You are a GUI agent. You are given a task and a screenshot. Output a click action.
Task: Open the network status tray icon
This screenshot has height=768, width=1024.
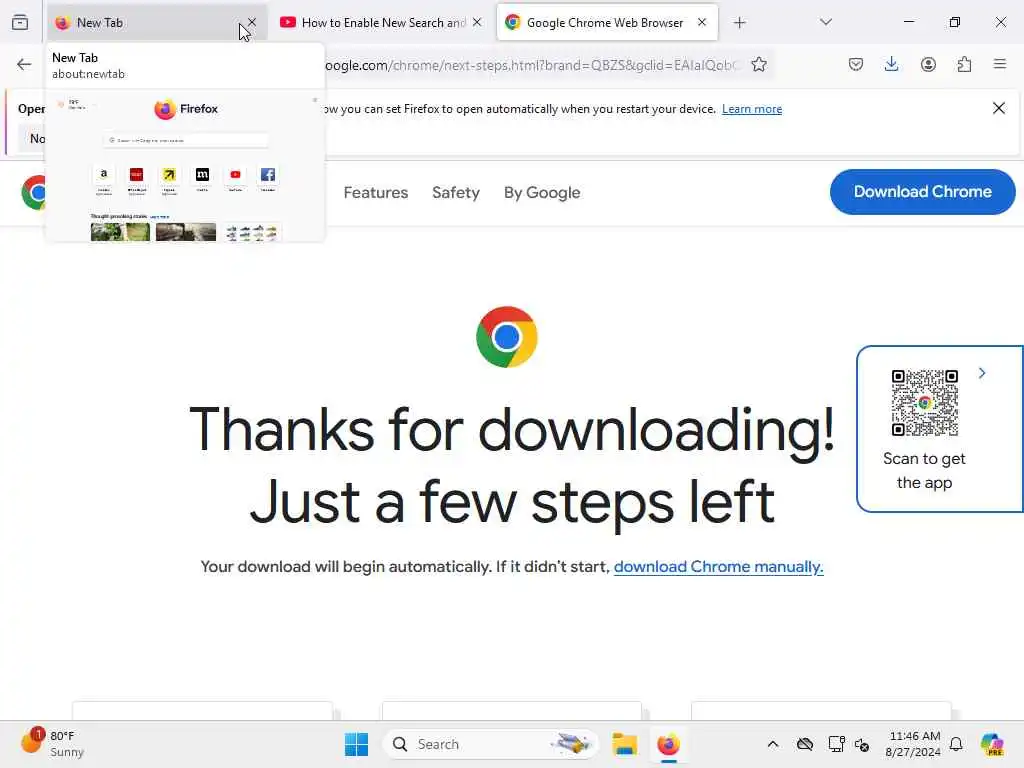[x=837, y=744]
